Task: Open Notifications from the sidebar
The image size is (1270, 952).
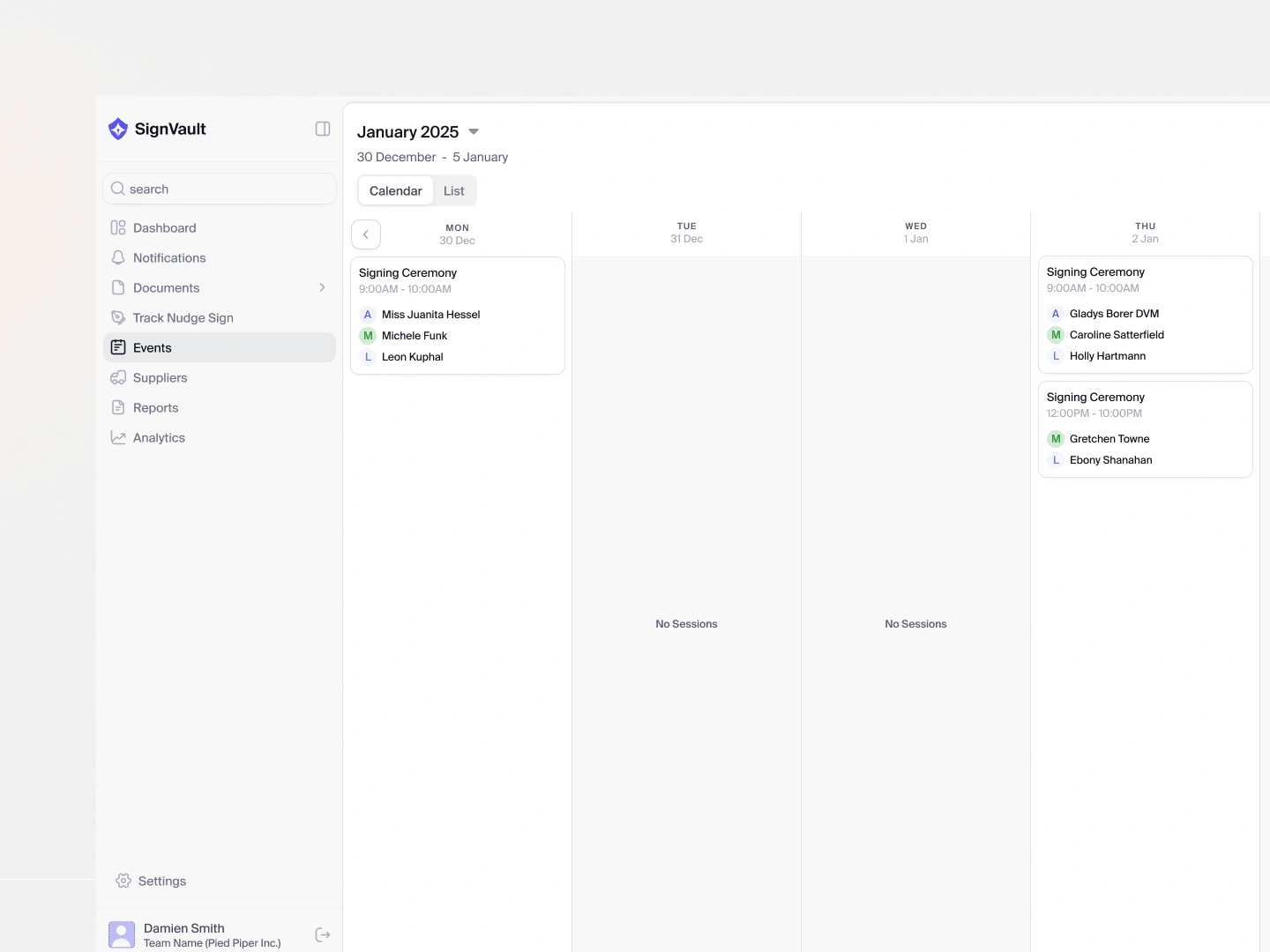Action: [x=220, y=257]
